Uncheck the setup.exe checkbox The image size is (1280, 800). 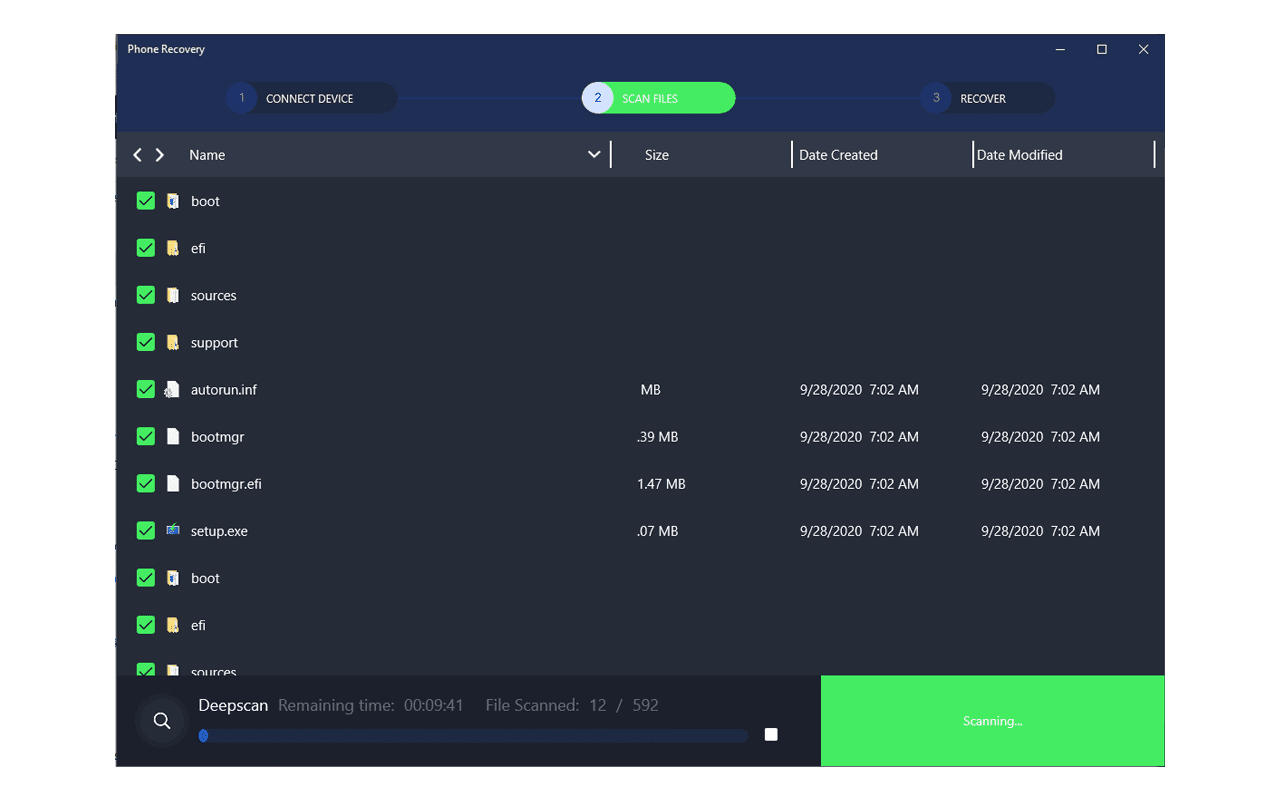pyautogui.click(x=145, y=530)
